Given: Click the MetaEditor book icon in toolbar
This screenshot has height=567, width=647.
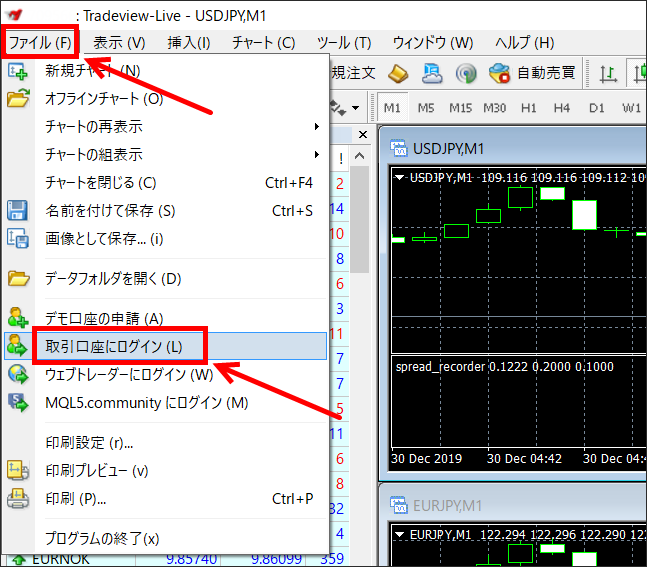Looking at the screenshot, I should coord(398,73).
